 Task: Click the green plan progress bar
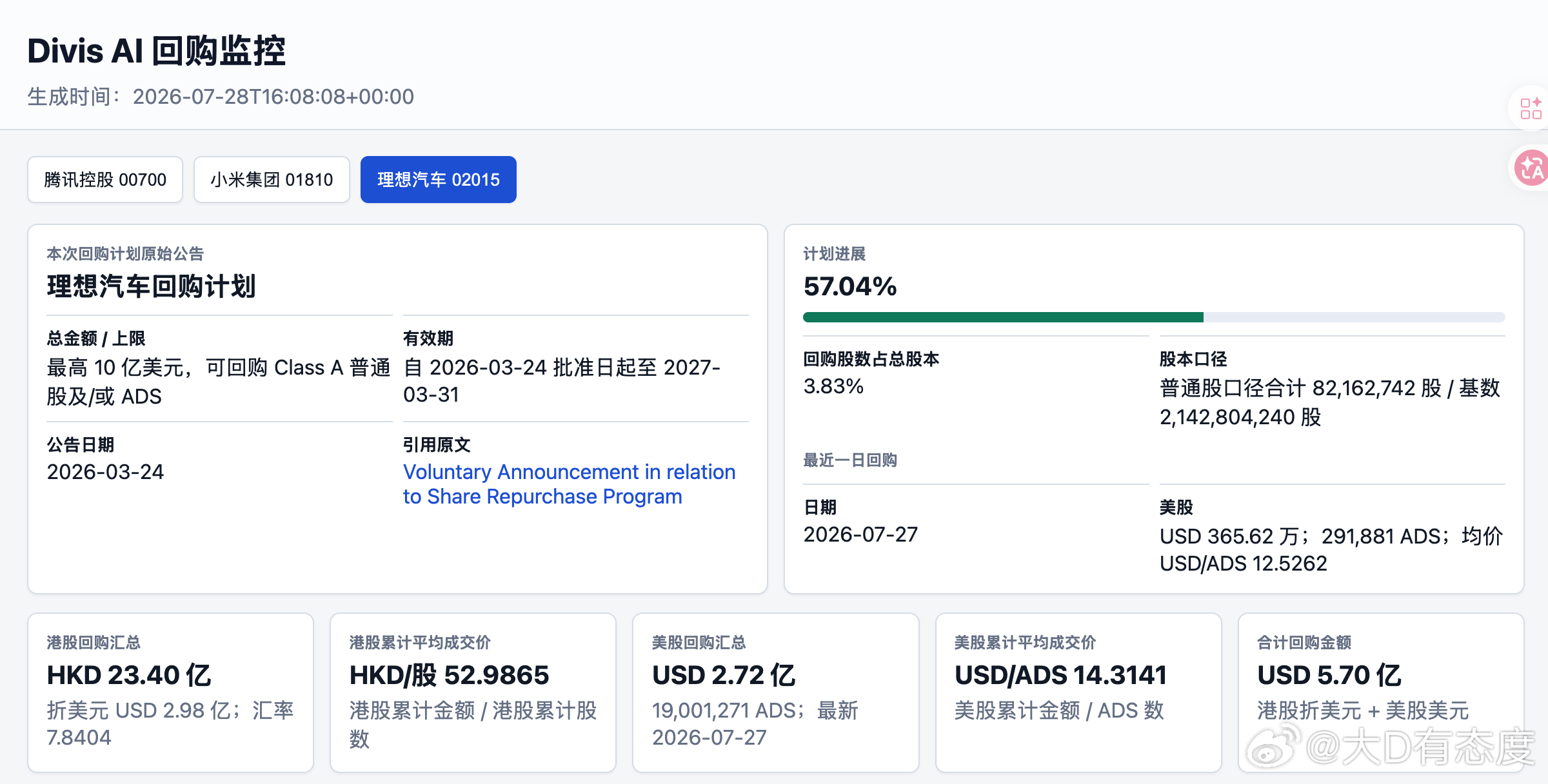coord(1154,317)
